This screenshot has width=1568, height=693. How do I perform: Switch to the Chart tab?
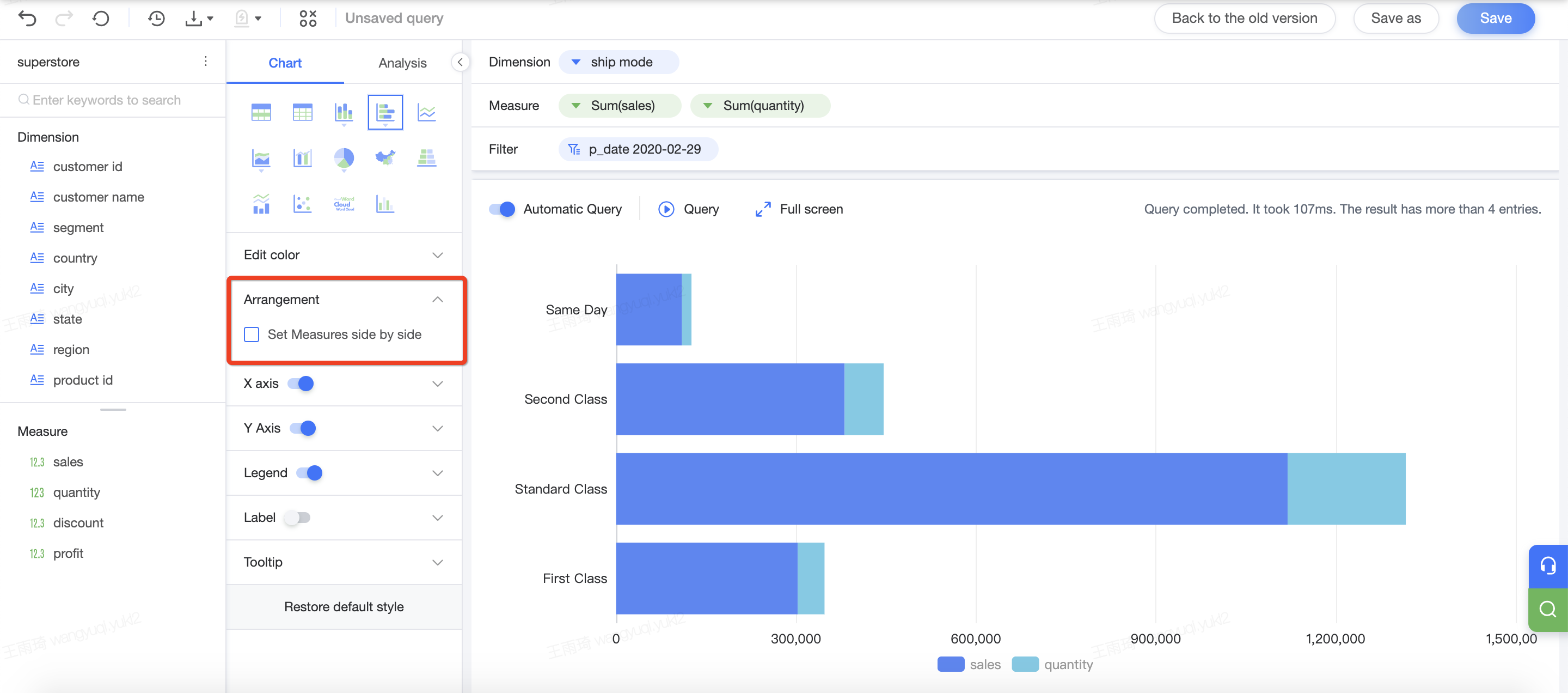click(285, 63)
